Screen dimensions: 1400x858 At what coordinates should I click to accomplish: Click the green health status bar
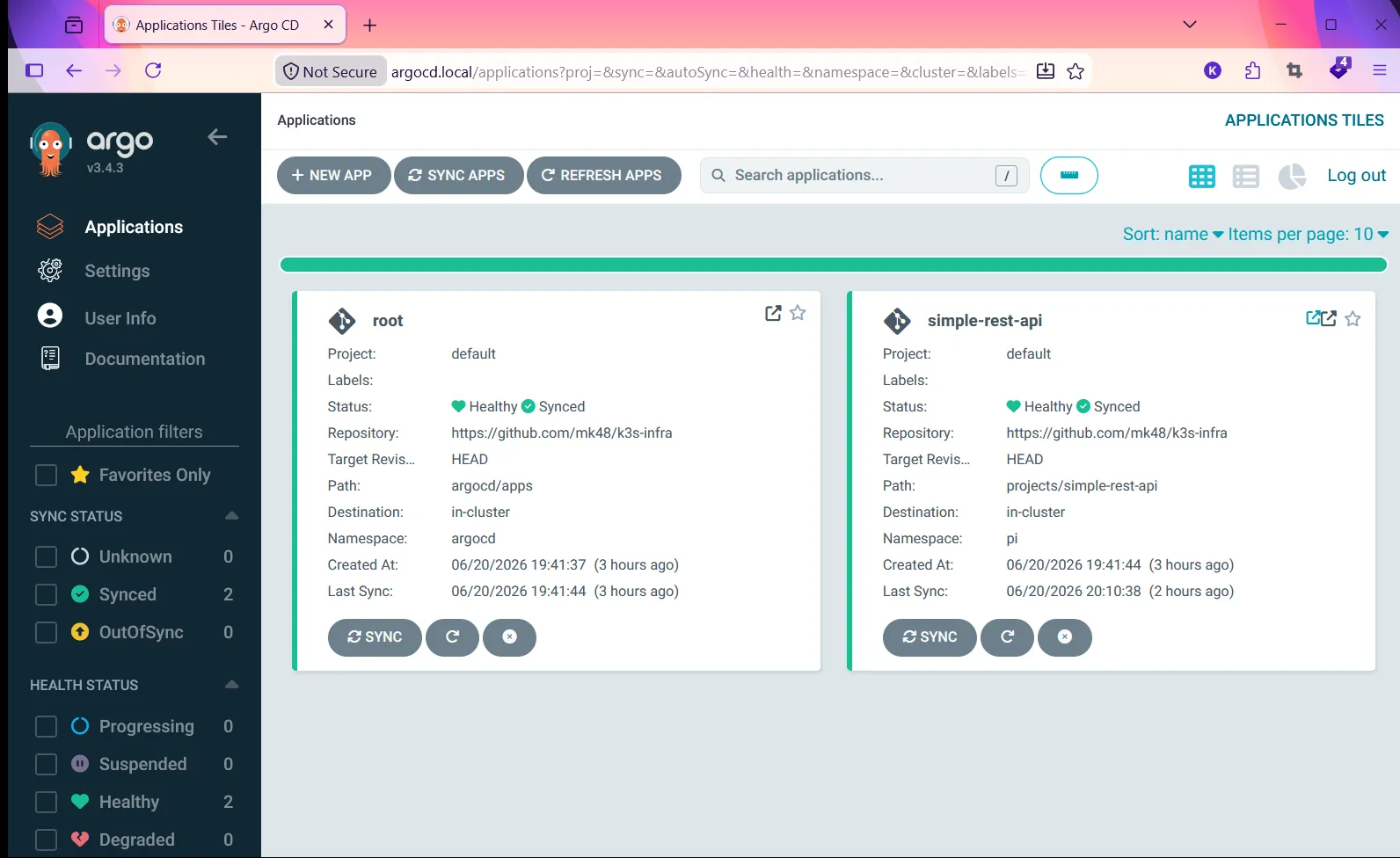click(x=833, y=265)
